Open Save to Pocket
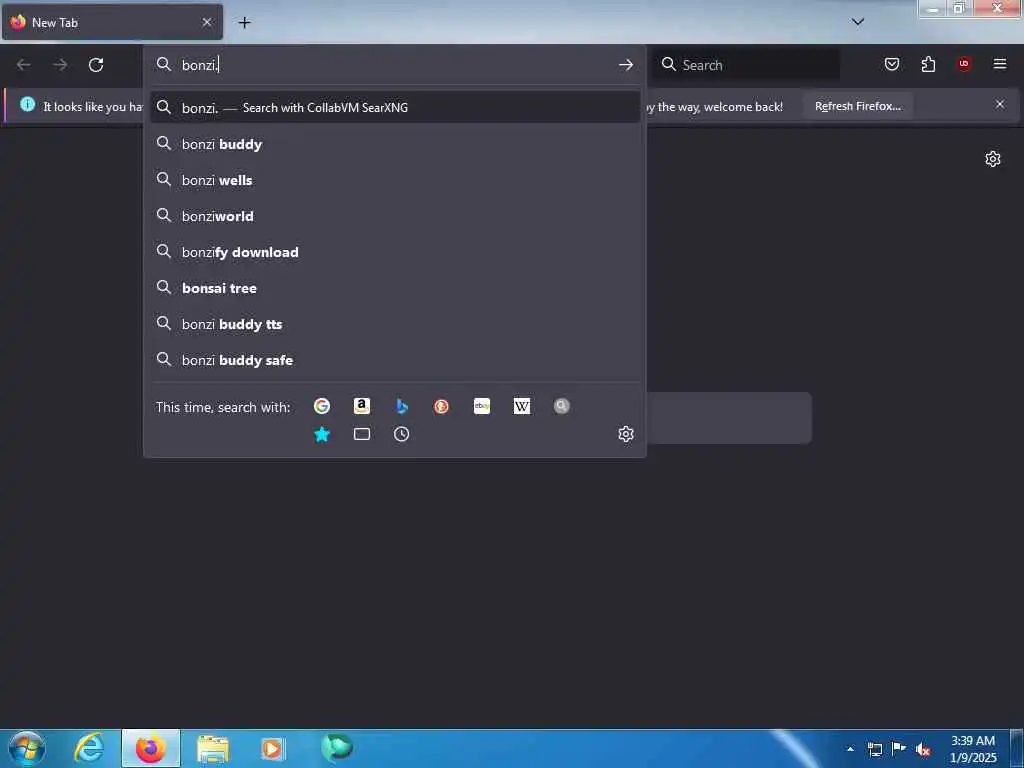Viewport: 1024px width, 768px height. (x=892, y=64)
